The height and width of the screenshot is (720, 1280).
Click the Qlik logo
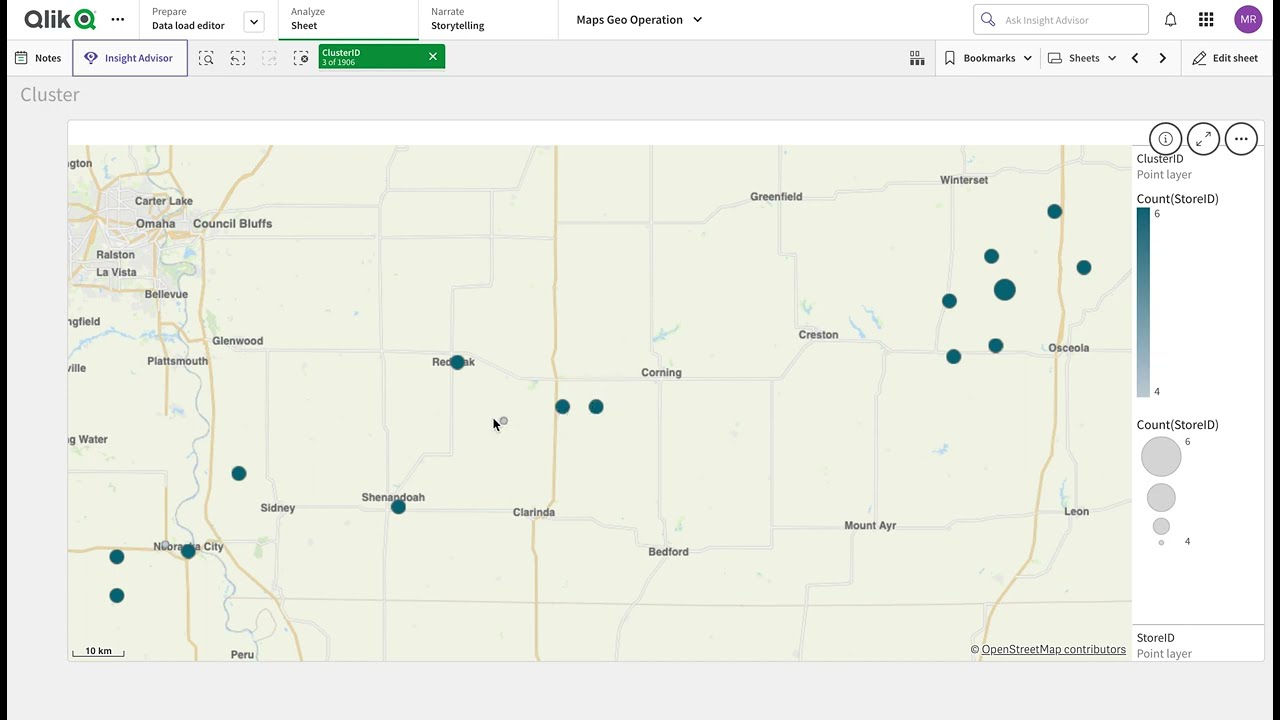coord(60,19)
